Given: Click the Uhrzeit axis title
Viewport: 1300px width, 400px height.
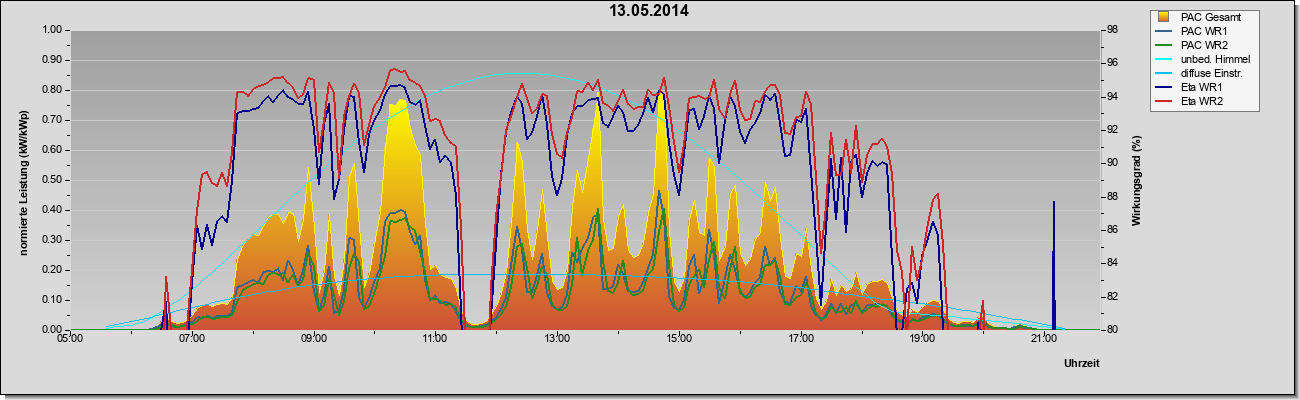Looking at the screenshot, I should point(1082,364).
